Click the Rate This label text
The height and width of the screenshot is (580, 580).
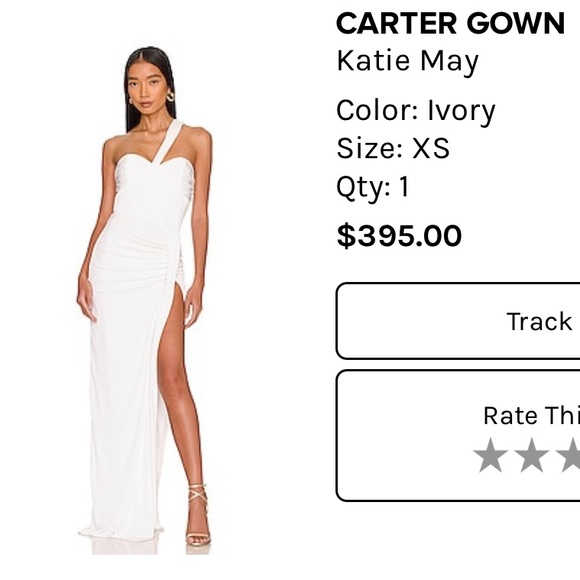click(x=532, y=415)
